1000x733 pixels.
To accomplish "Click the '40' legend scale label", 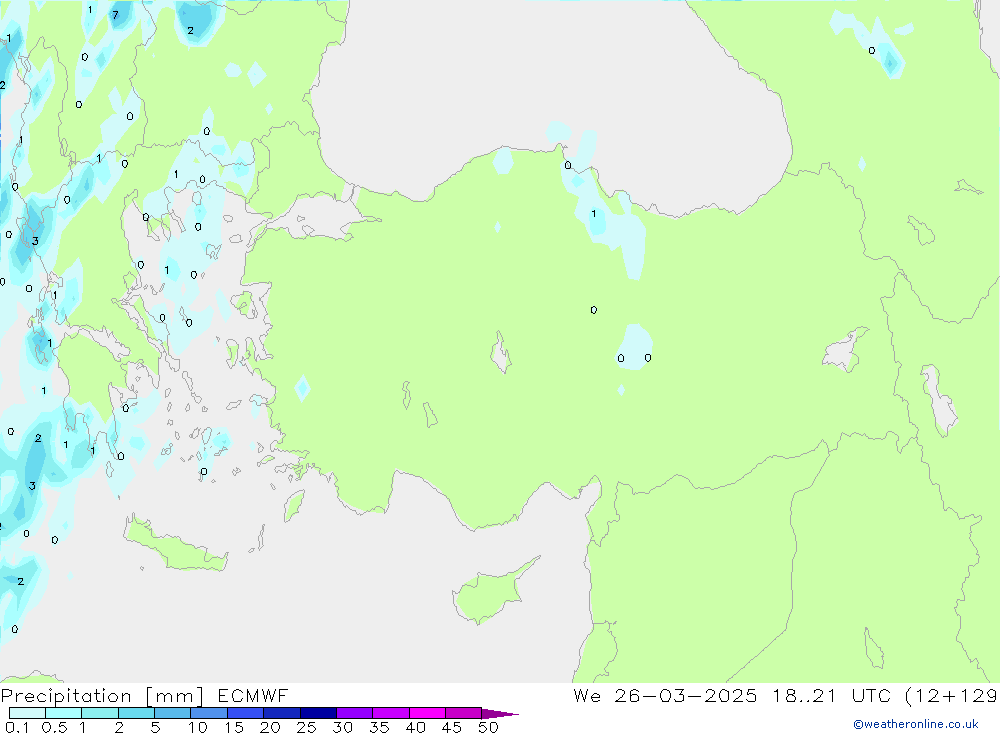I will [415, 727].
